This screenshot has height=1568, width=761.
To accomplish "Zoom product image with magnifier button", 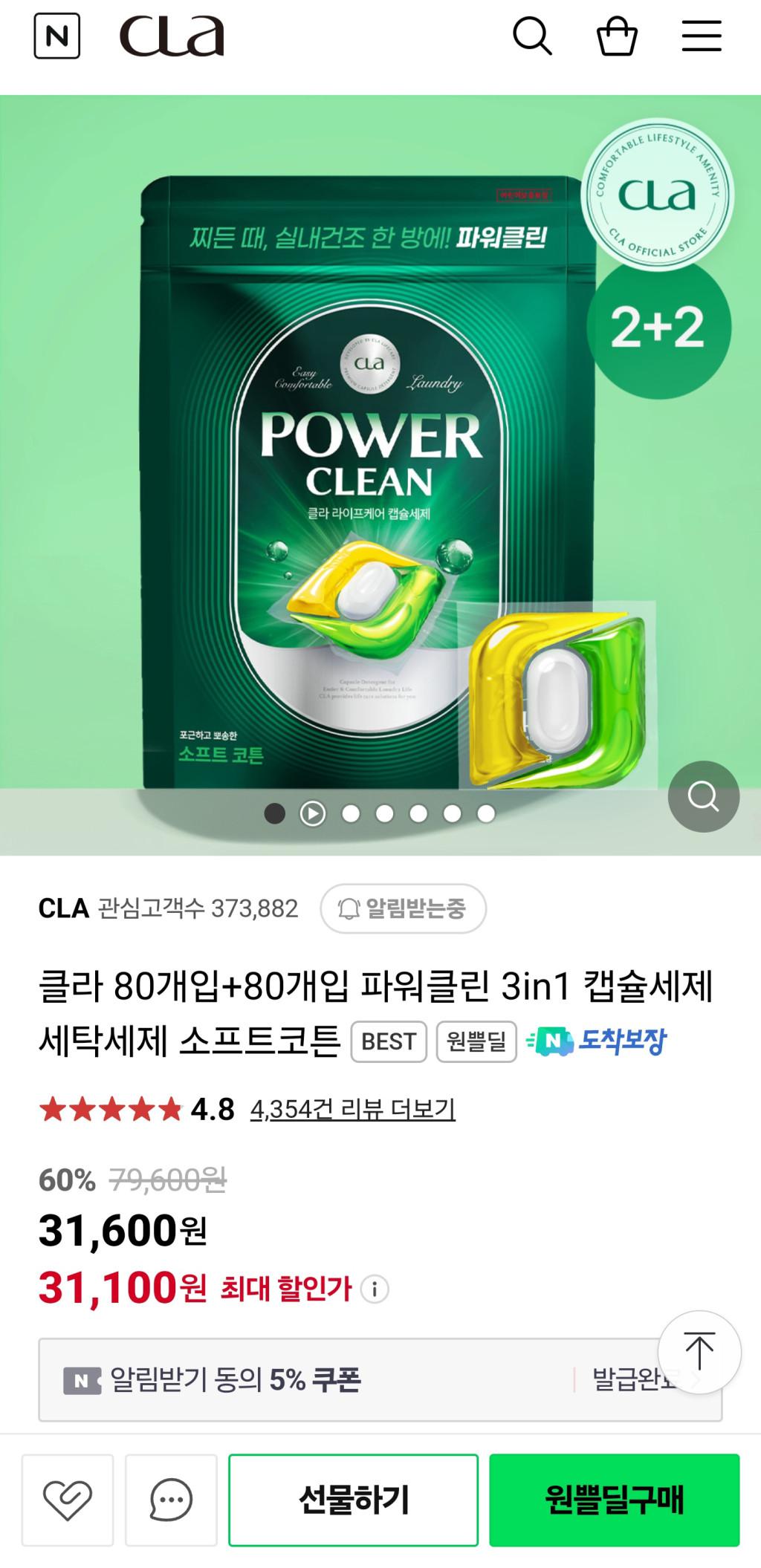I will click(703, 796).
